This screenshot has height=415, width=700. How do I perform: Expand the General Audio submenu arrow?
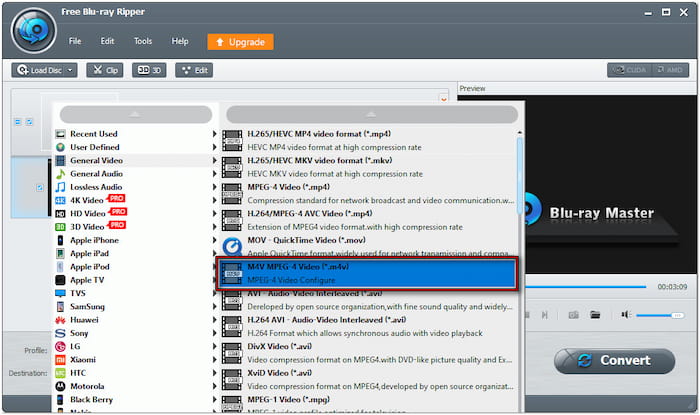(x=214, y=174)
